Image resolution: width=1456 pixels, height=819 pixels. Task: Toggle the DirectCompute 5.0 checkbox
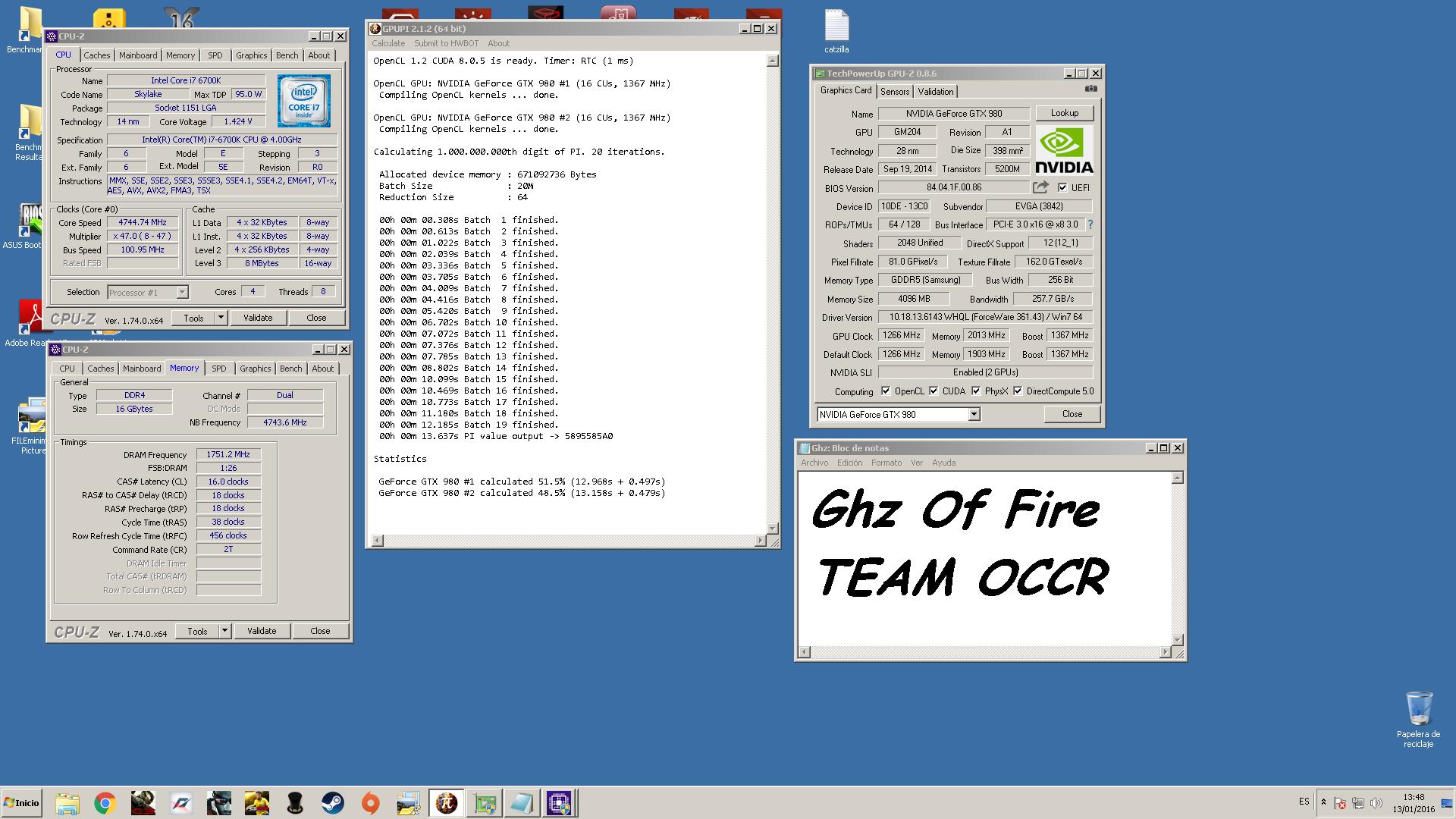[x=1018, y=391]
